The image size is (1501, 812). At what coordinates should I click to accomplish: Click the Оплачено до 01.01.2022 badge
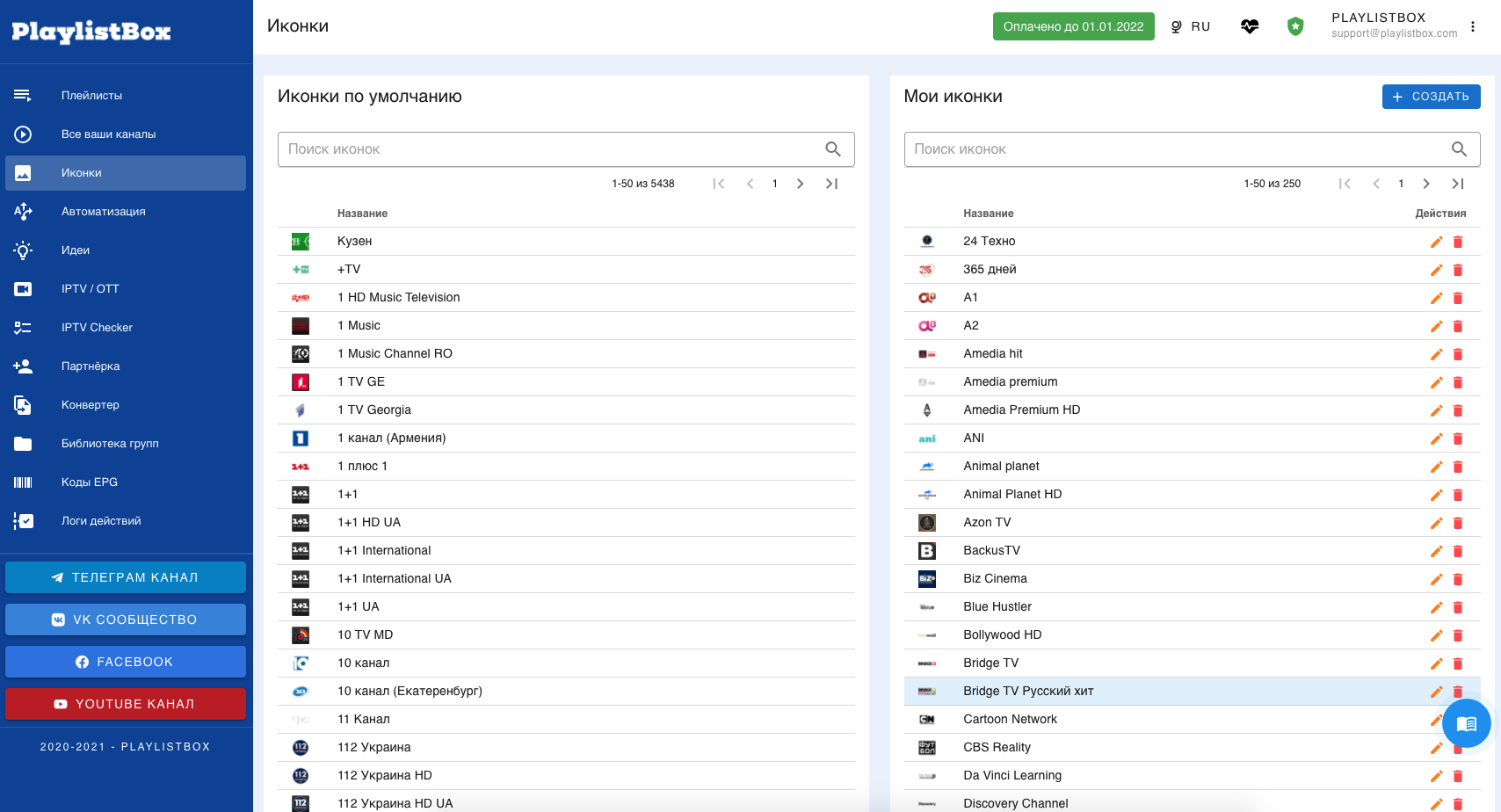click(1074, 26)
